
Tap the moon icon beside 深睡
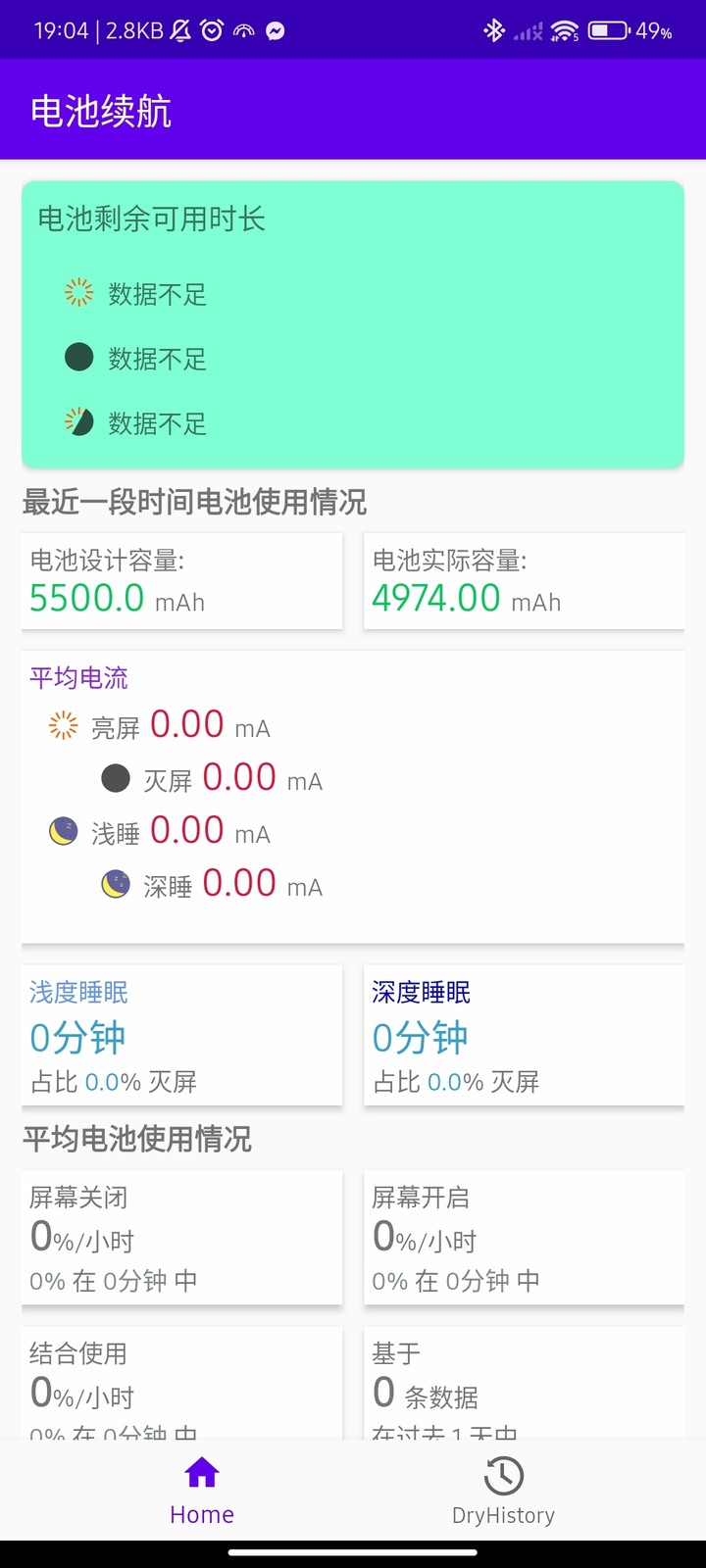coord(116,885)
